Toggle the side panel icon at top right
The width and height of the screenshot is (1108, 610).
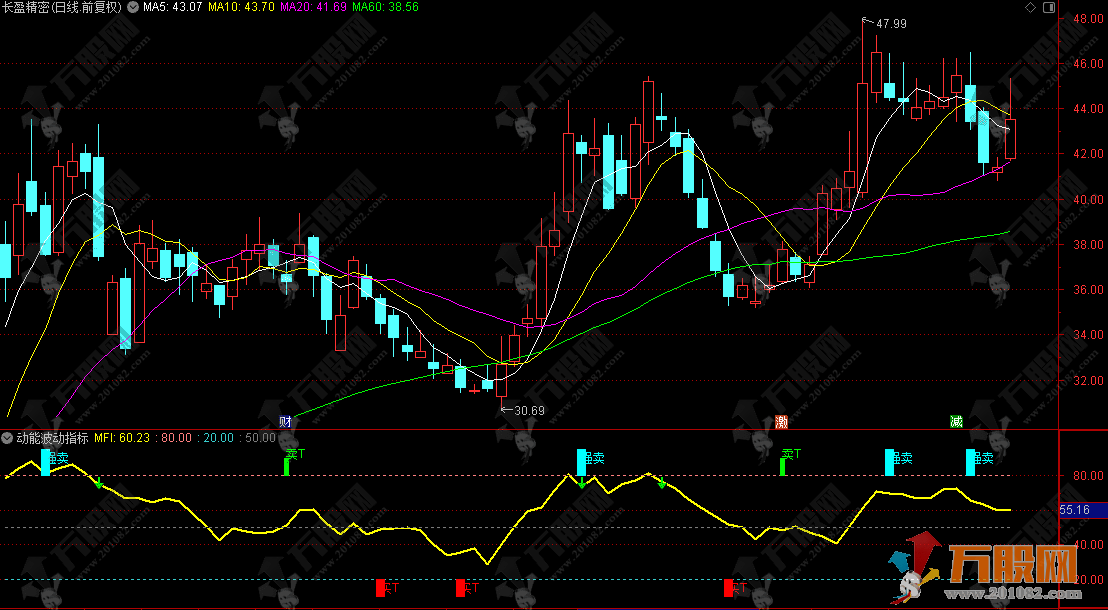[1048, 7]
